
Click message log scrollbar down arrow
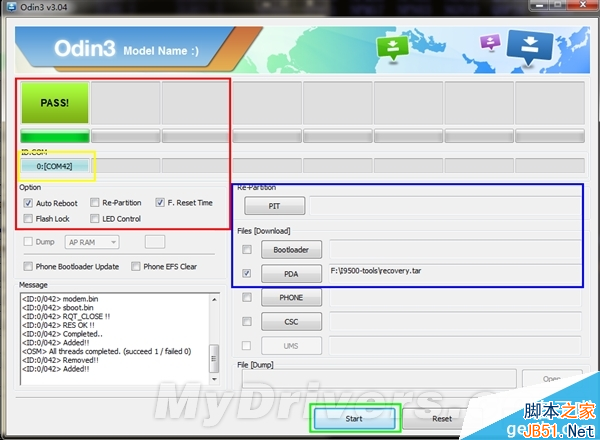tap(214, 379)
